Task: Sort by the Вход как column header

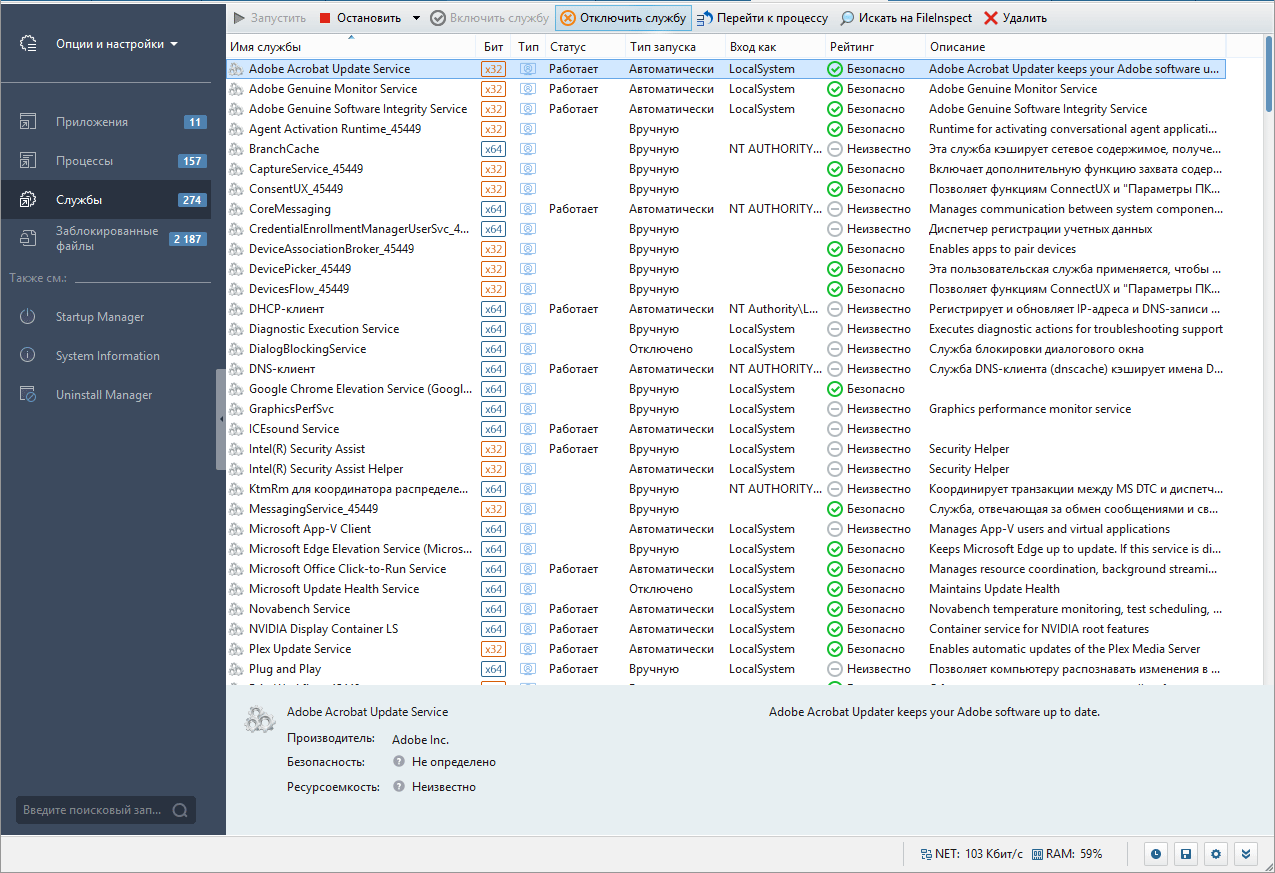Action: pyautogui.click(x=775, y=47)
